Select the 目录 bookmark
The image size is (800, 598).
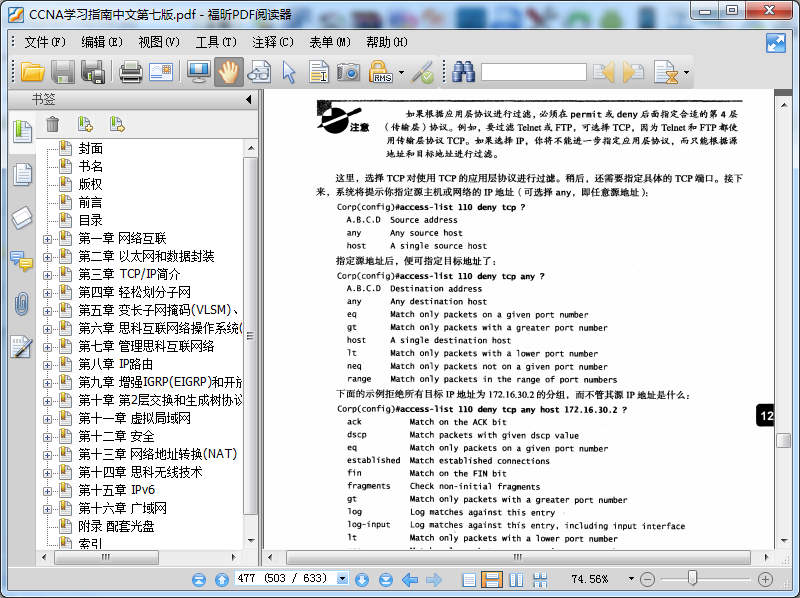point(91,220)
